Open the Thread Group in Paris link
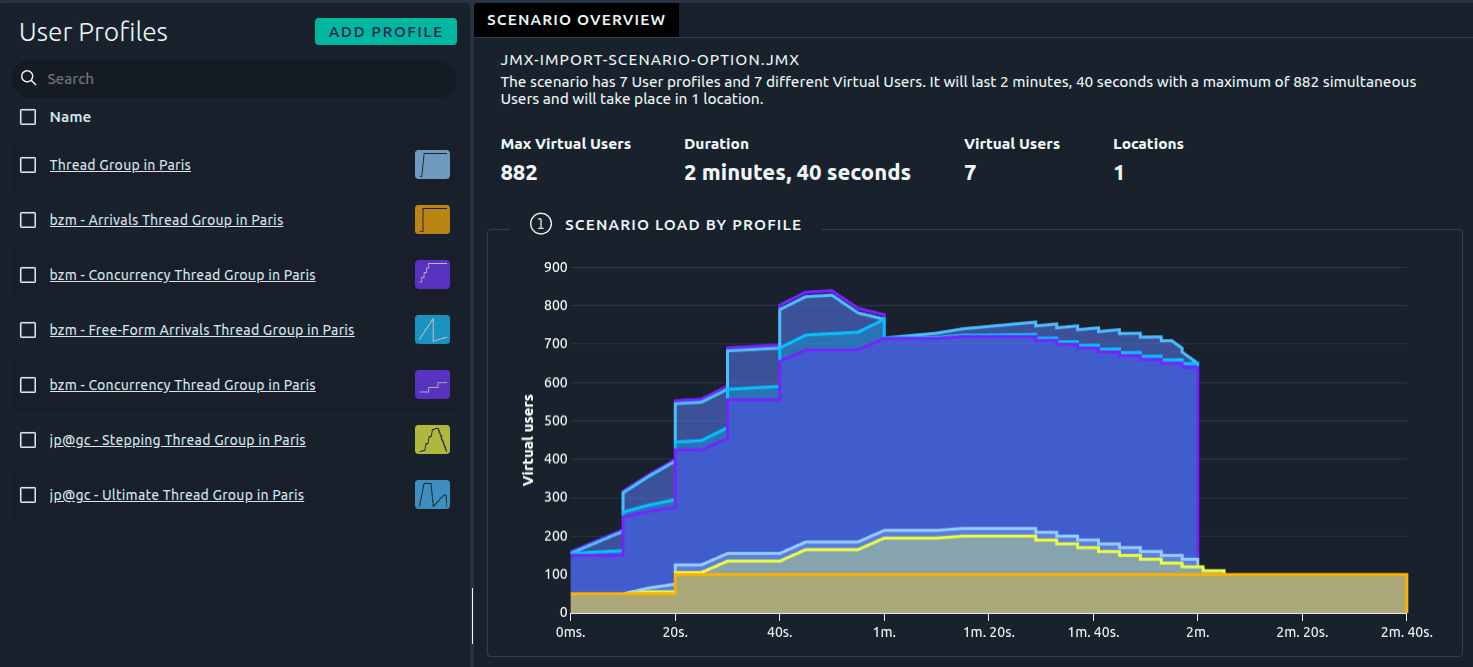The width and height of the screenshot is (1473, 667). coord(120,165)
